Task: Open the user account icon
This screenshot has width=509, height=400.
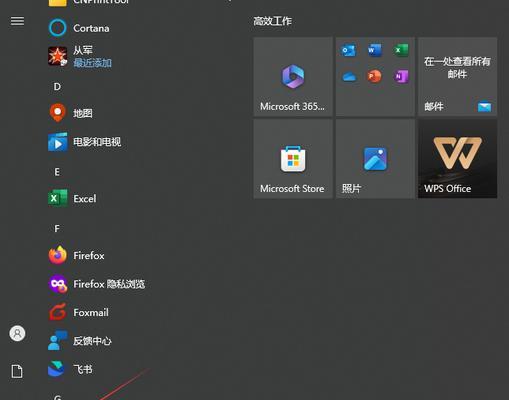Action: [17, 333]
